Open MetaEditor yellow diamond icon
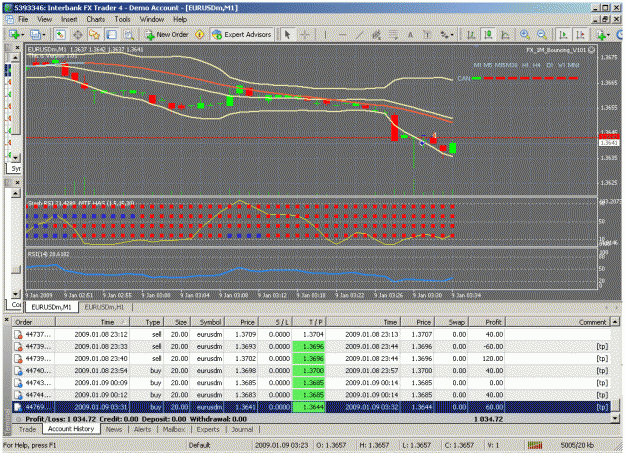 point(199,35)
